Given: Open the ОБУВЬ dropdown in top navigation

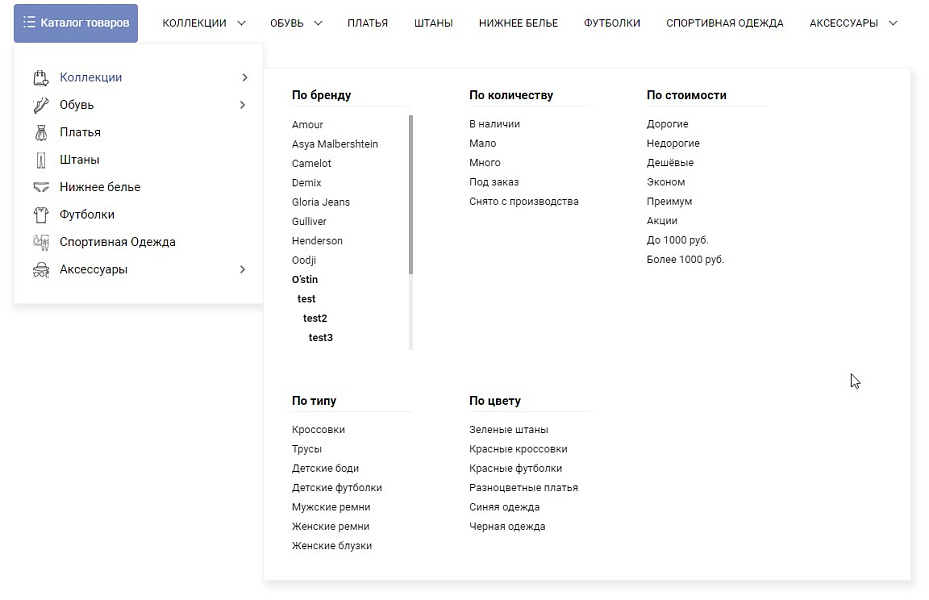Looking at the screenshot, I should pos(296,23).
